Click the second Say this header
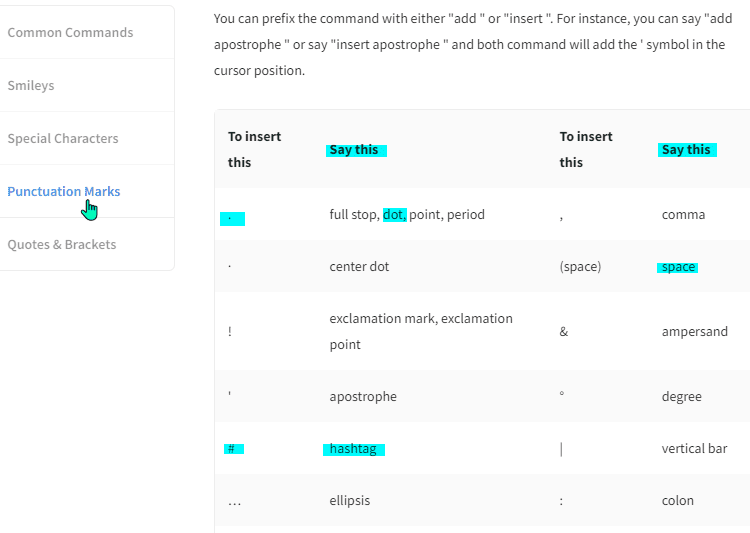The height and width of the screenshot is (533, 750). click(687, 150)
